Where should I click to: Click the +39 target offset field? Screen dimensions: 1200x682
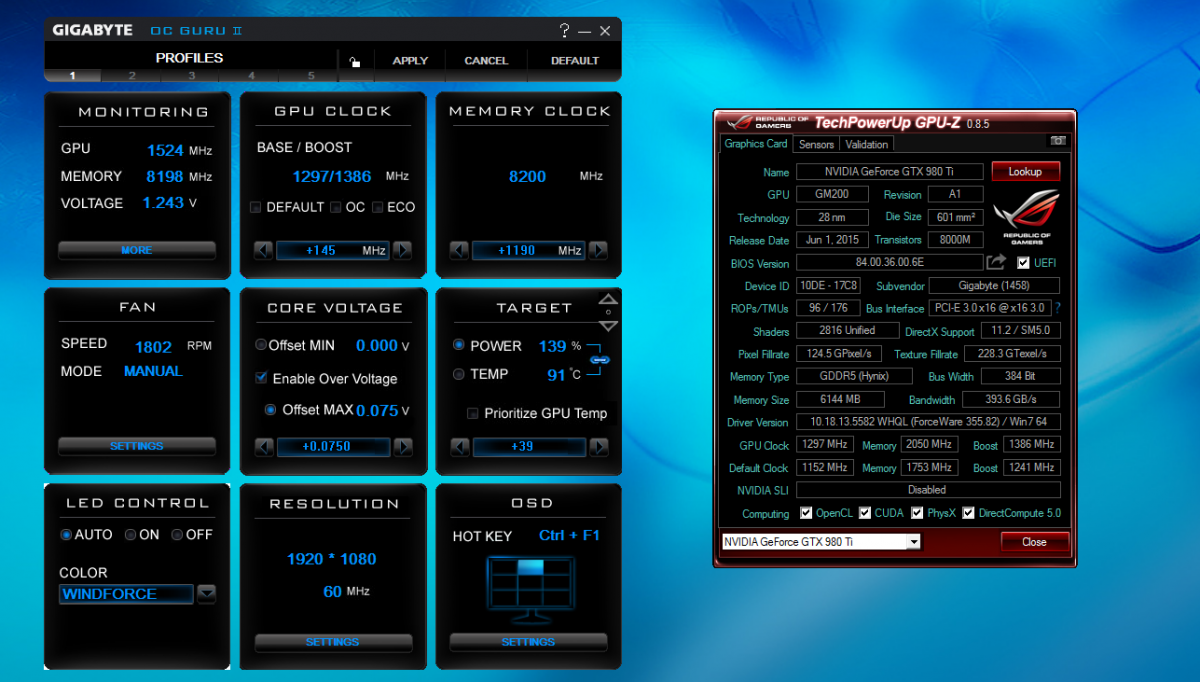click(x=528, y=446)
